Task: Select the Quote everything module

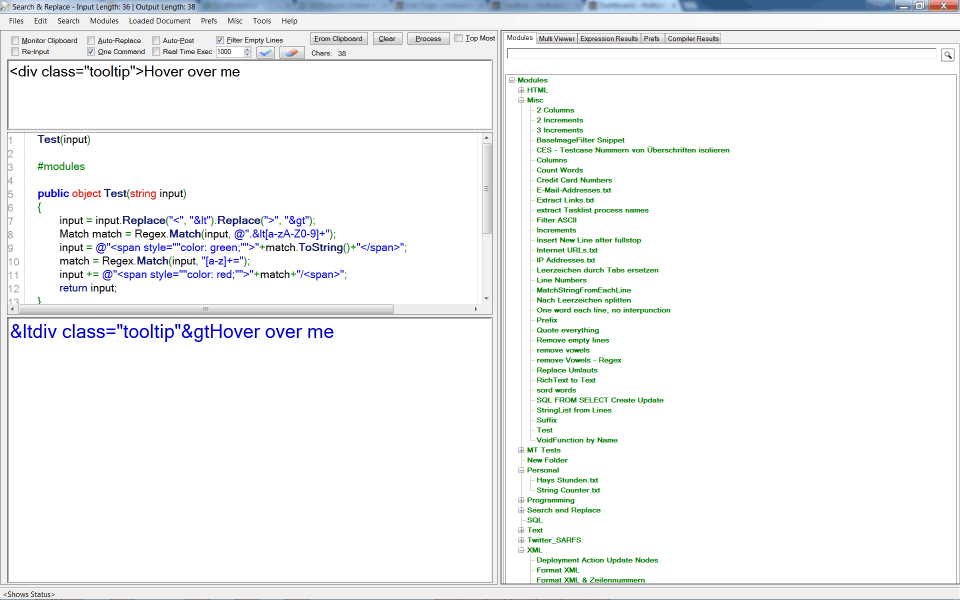Action: point(568,330)
